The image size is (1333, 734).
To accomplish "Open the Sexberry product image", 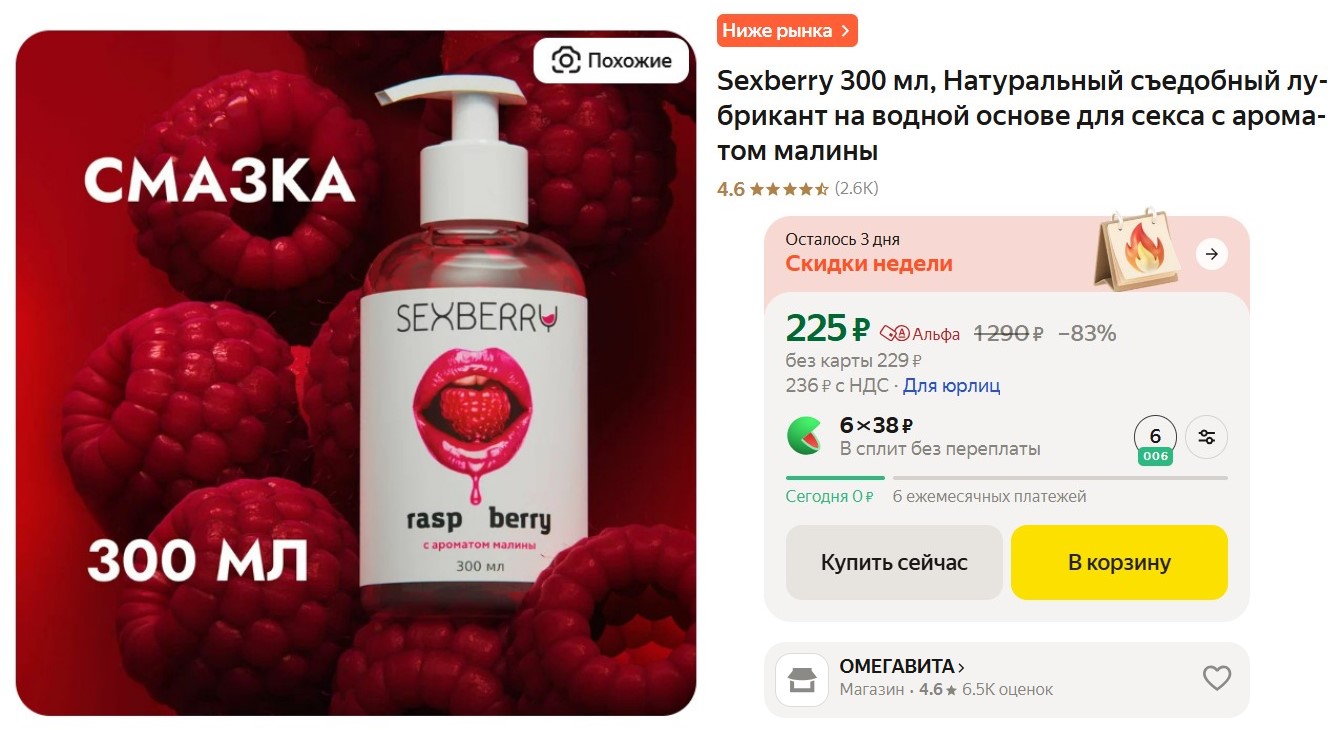I will (x=356, y=373).
